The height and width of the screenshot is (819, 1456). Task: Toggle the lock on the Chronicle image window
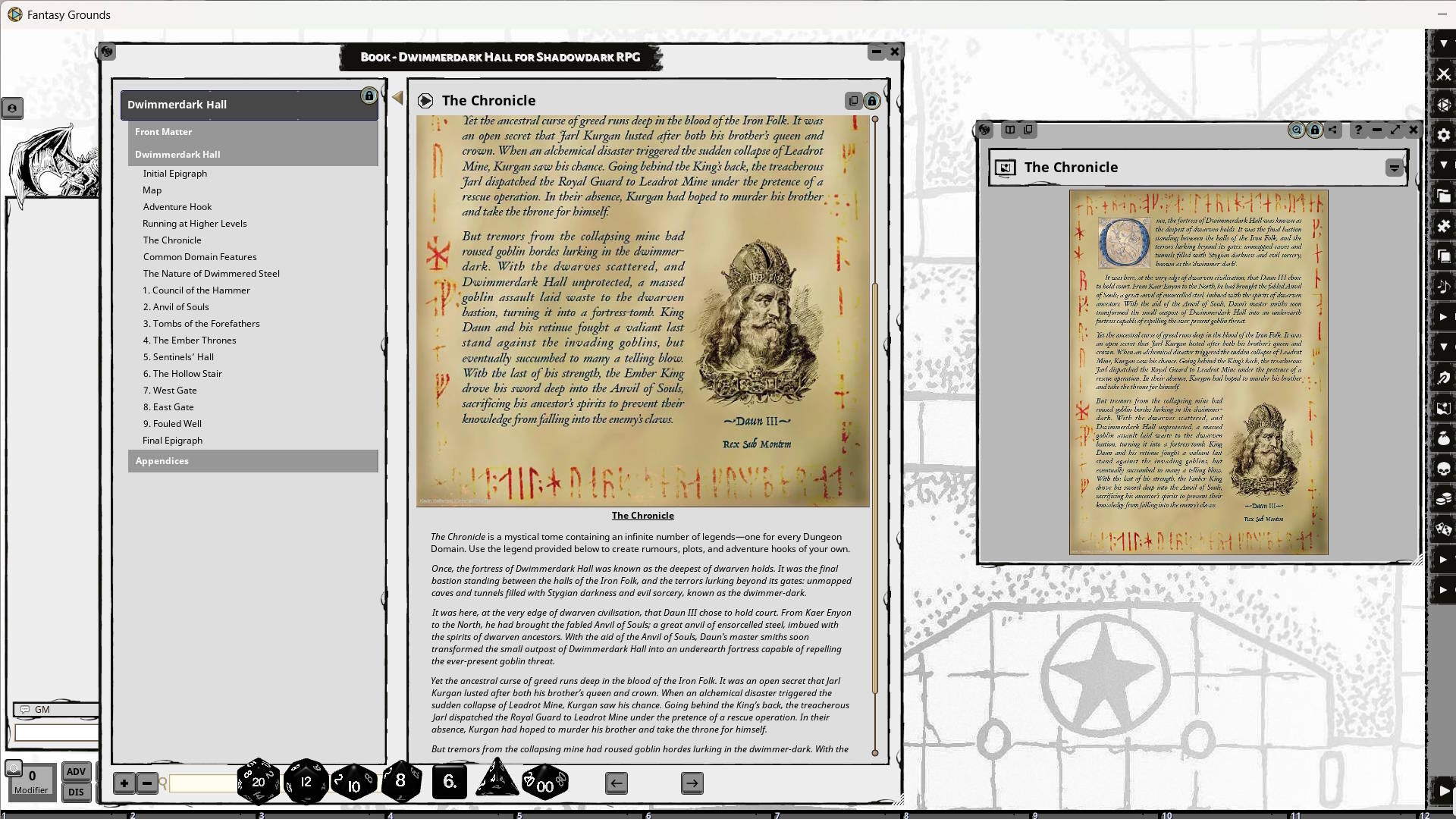pos(1314,130)
